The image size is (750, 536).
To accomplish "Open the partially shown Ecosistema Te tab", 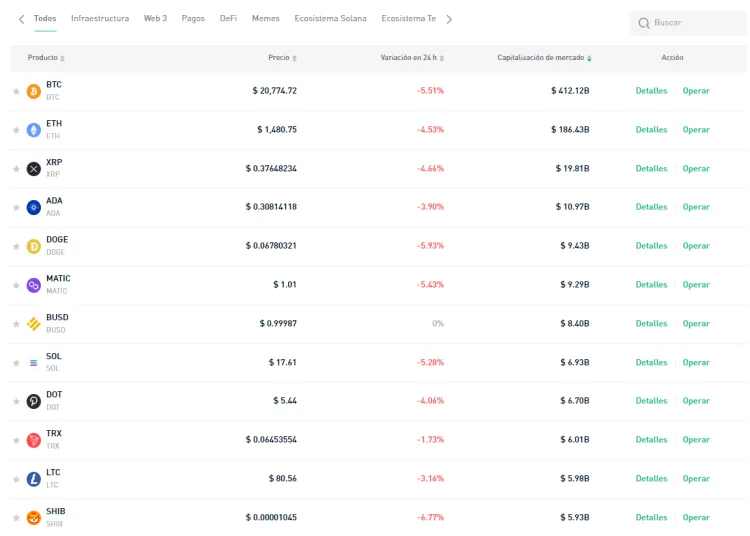I will tap(408, 19).
